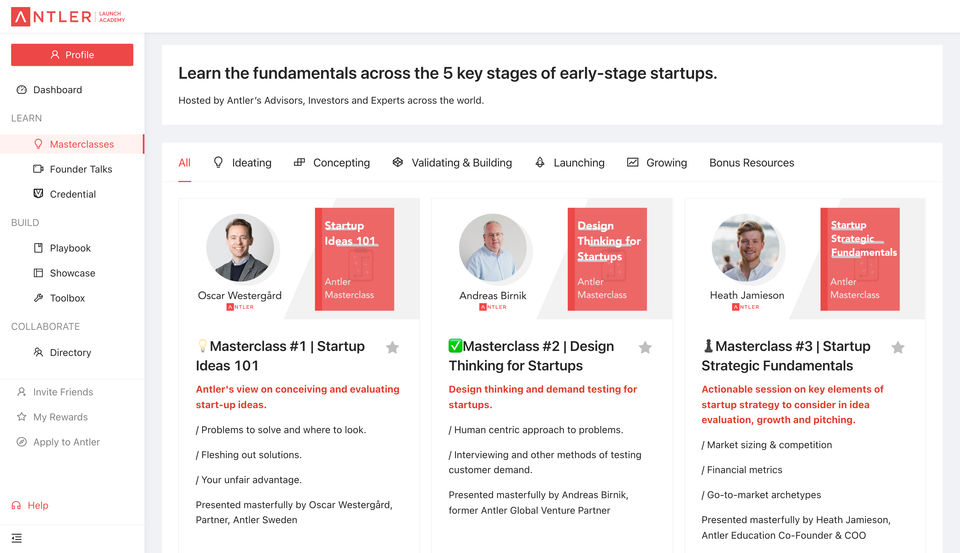Click the Launching rocket icon

click(x=539, y=162)
